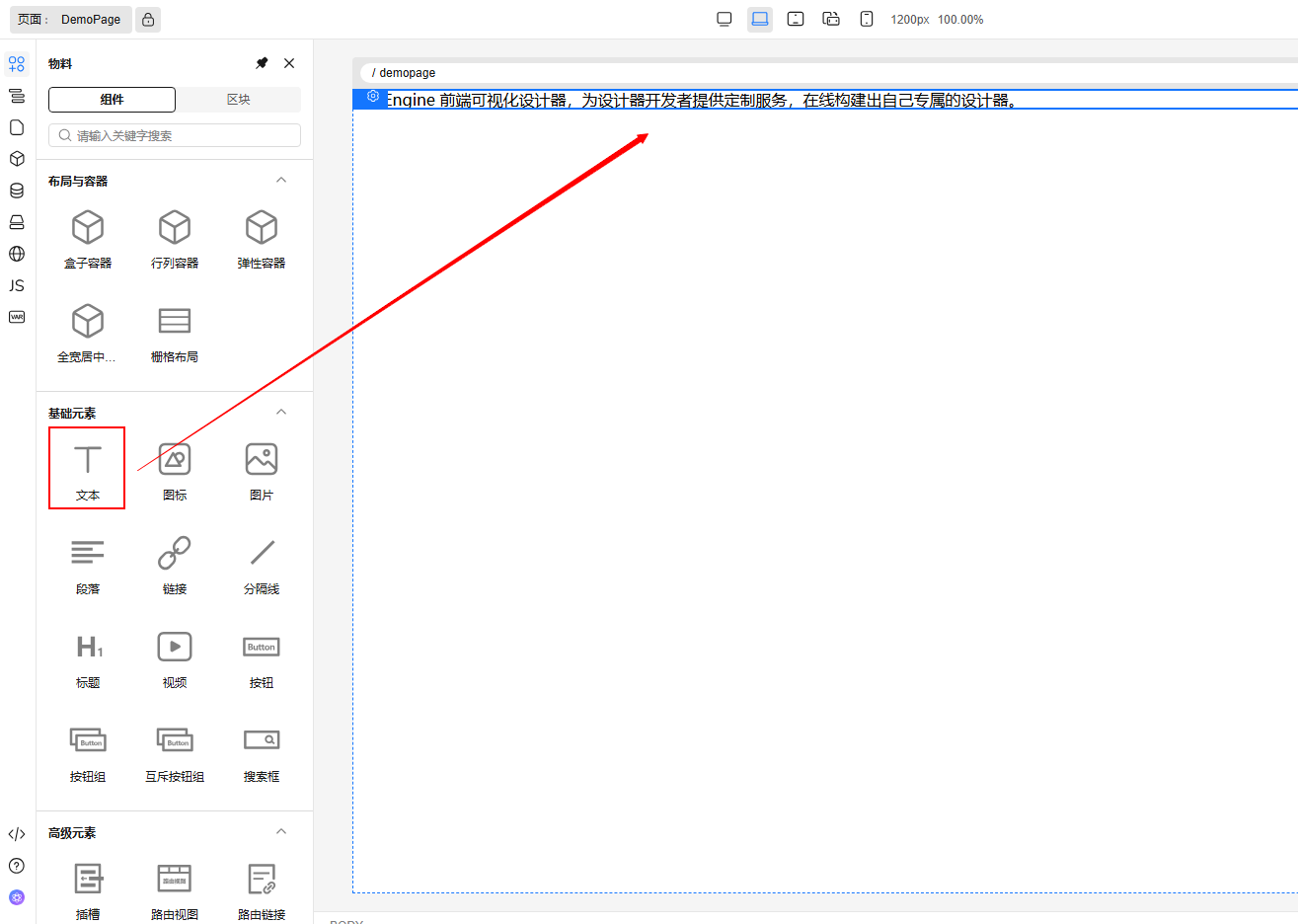Pin the 物料 materials panel

click(x=262, y=63)
